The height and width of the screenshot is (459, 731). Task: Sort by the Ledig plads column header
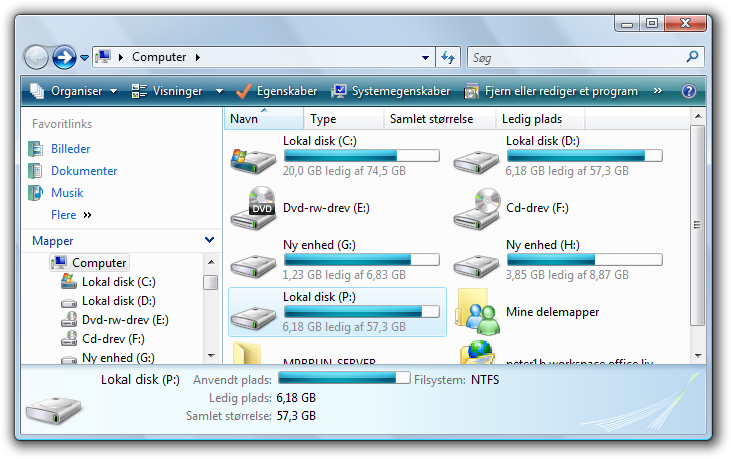526,119
